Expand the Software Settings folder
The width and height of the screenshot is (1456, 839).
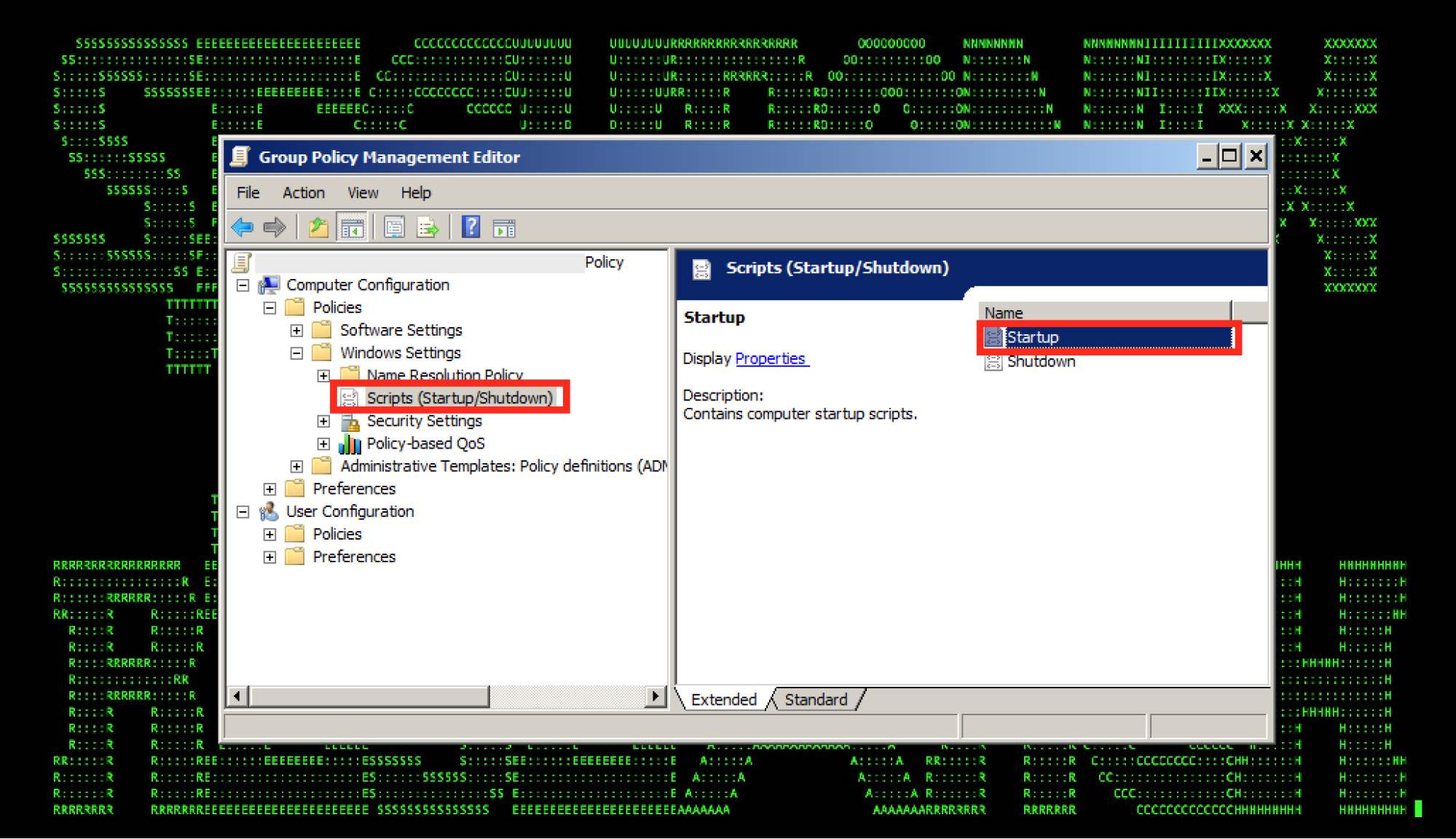click(296, 331)
